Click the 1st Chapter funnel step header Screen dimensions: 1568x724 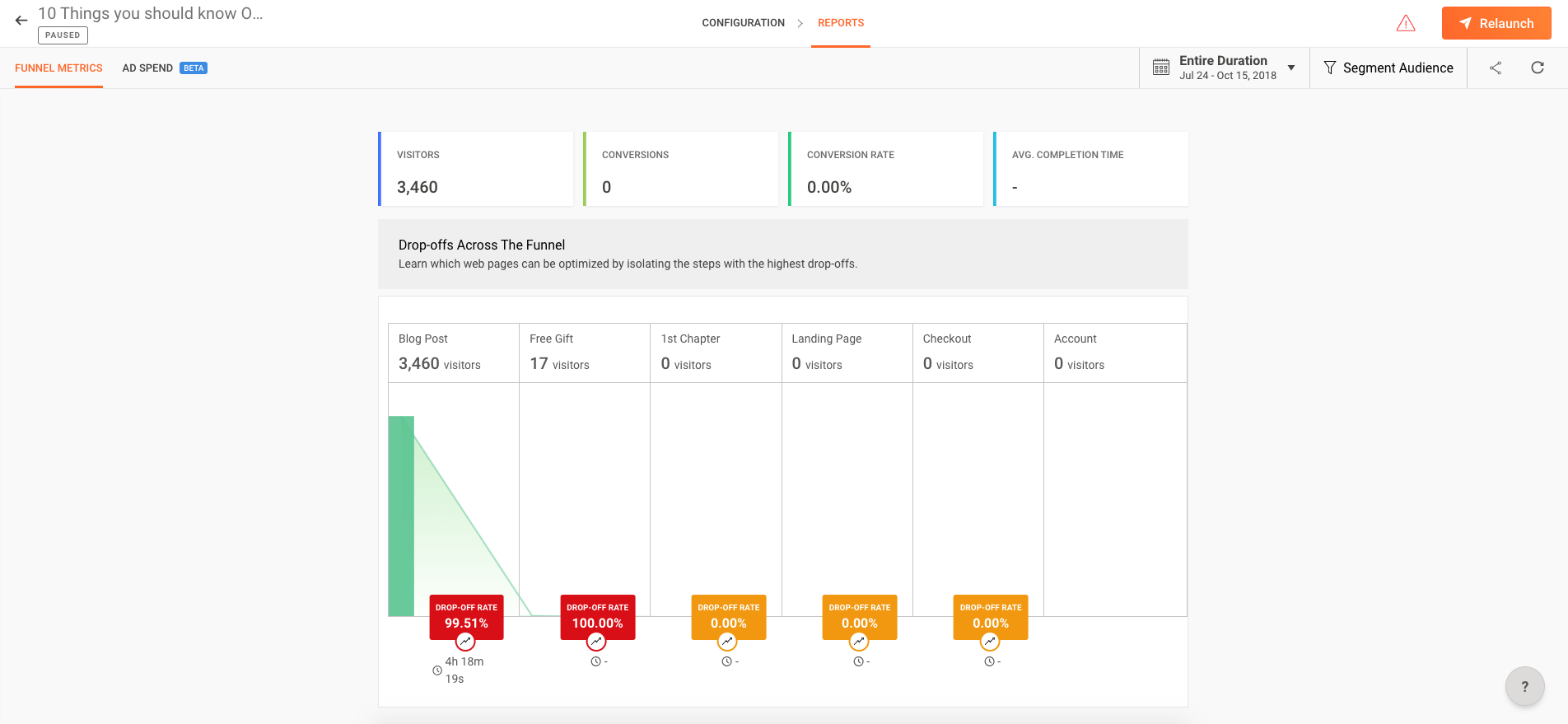[716, 353]
